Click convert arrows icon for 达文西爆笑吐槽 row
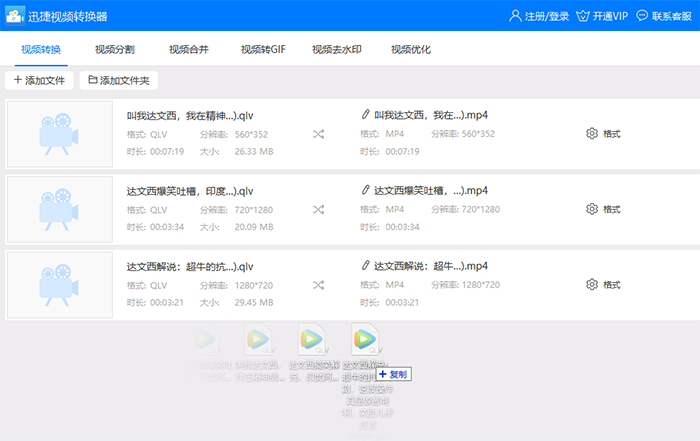 (318, 209)
